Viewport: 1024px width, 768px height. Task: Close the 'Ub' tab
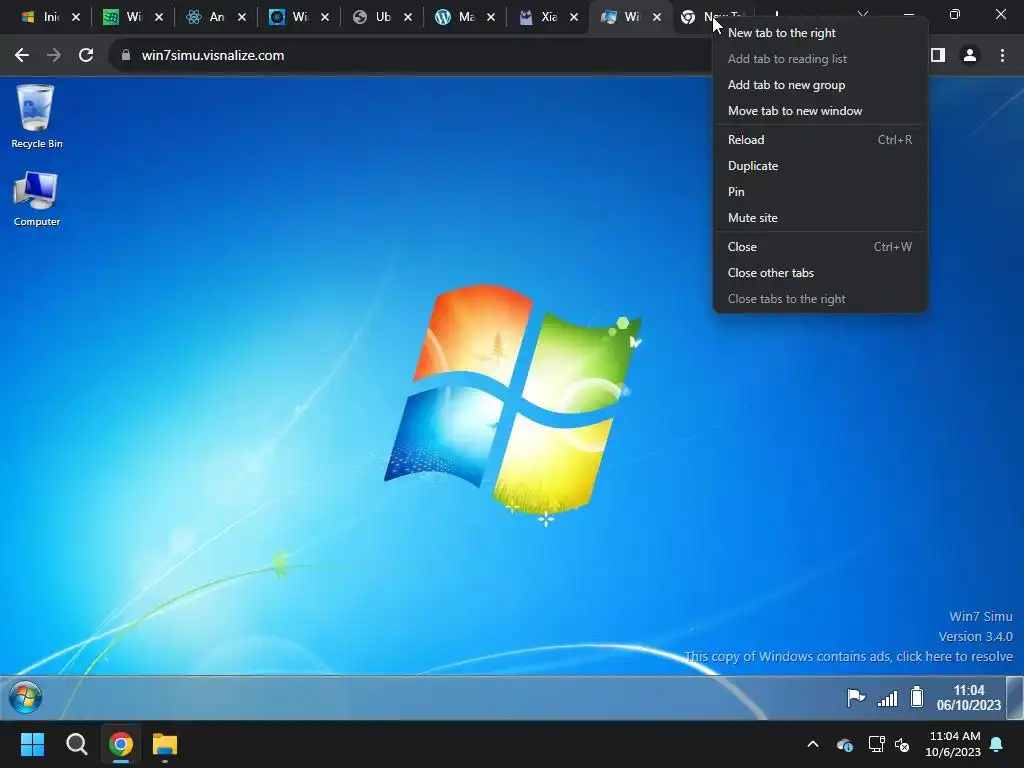408,17
